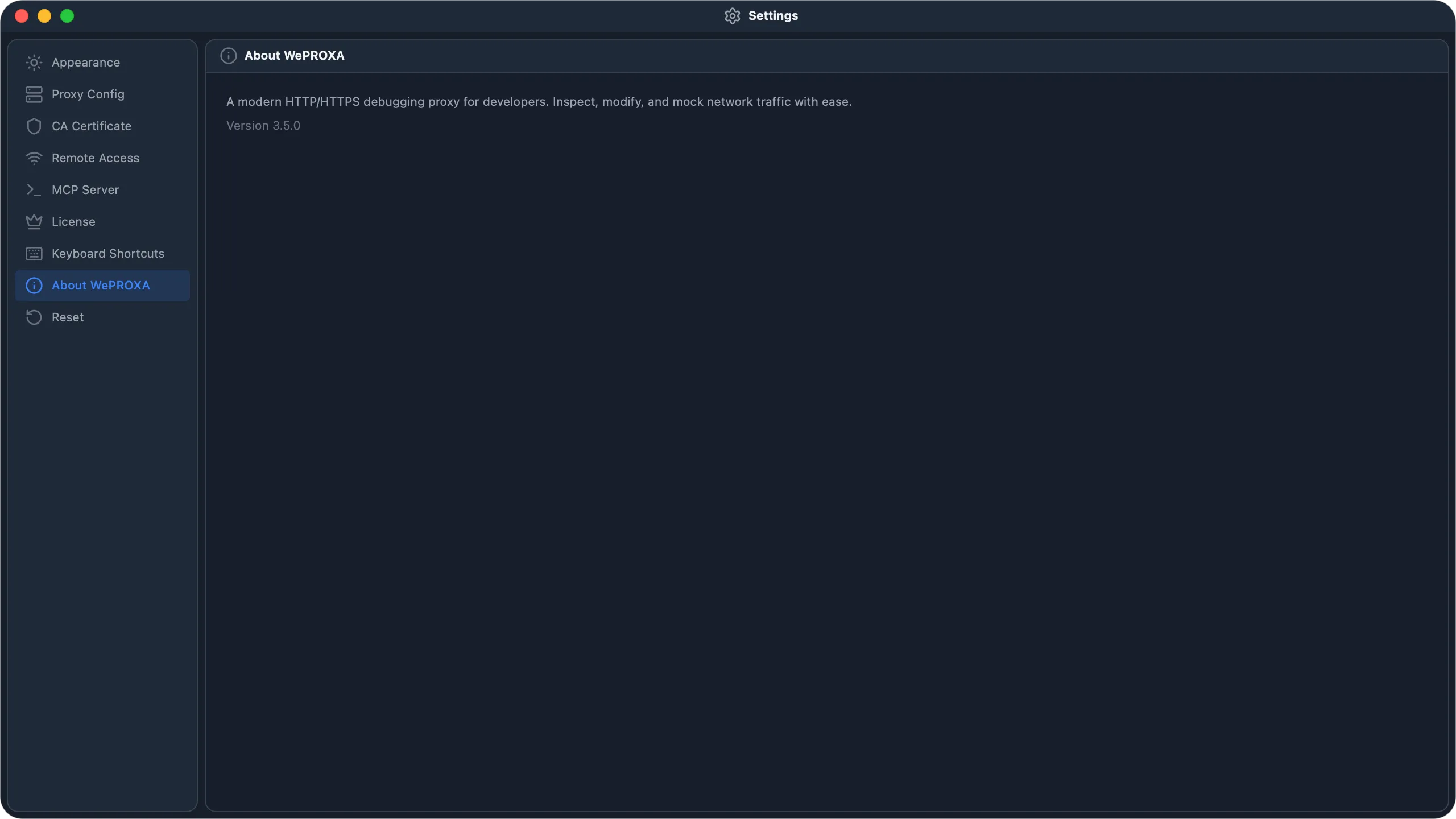Close the Settings window with the red button
Screen dimensions: 1456x819
click(x=22, y=16)
